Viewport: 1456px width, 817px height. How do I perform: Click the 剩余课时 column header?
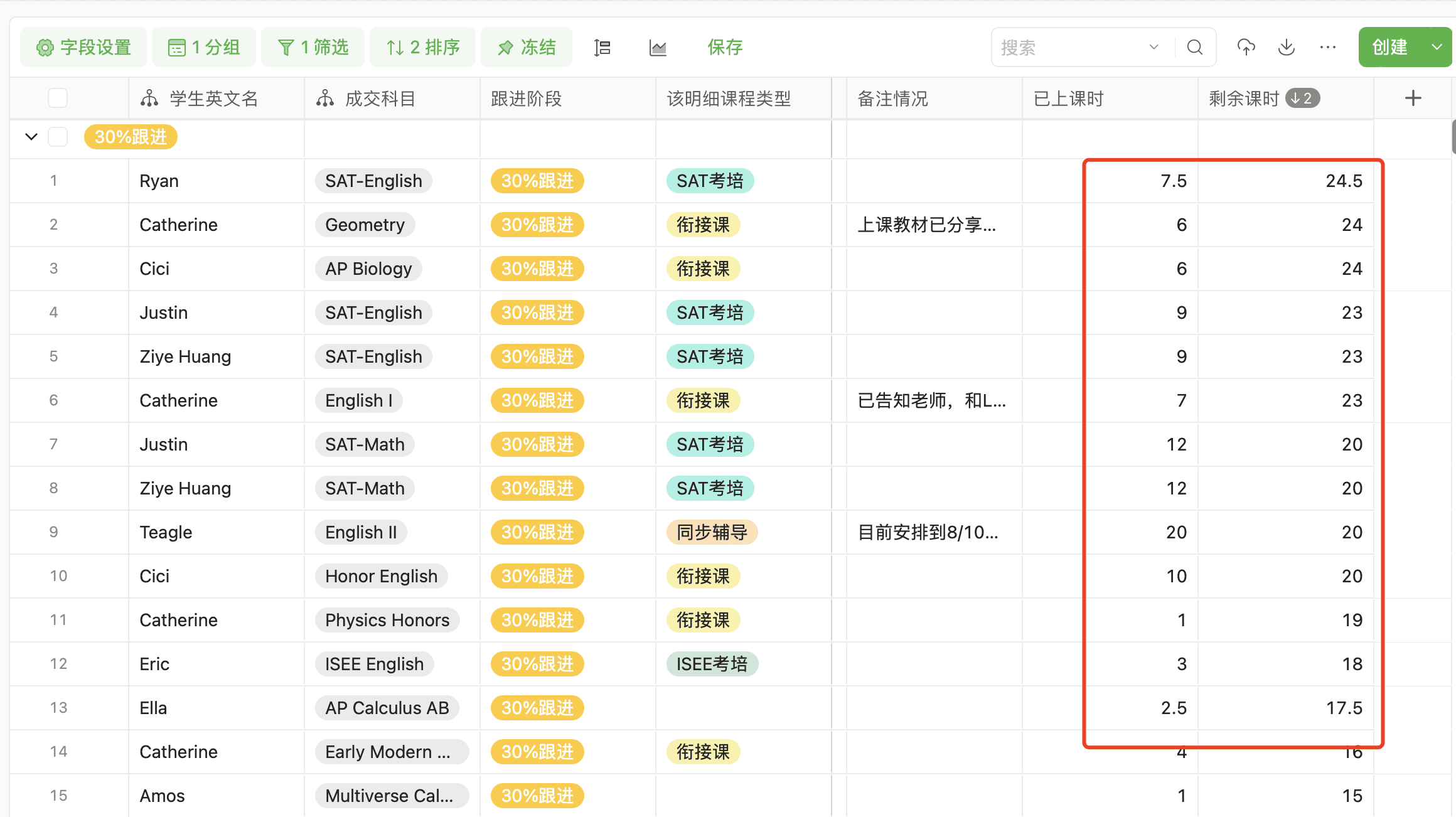pos(1285,99)
